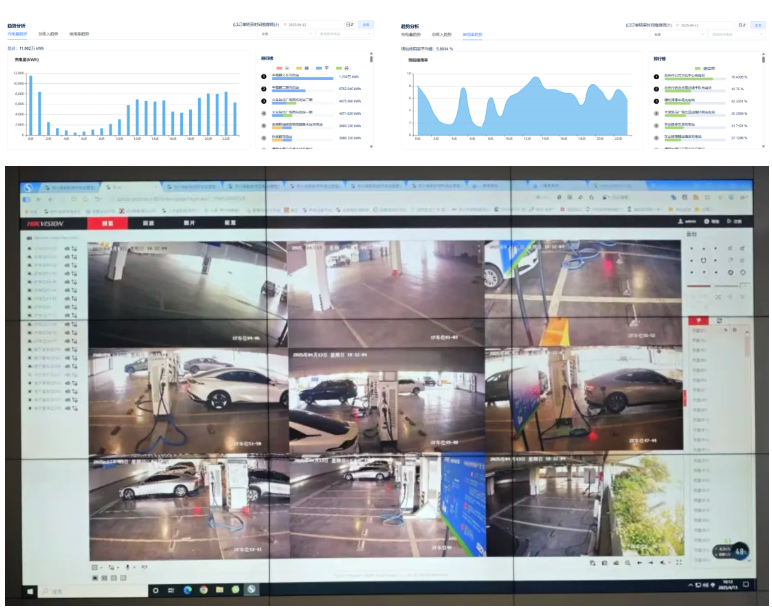Click the capture snapshot icon in bottom-right toolbar

[604, 562]
